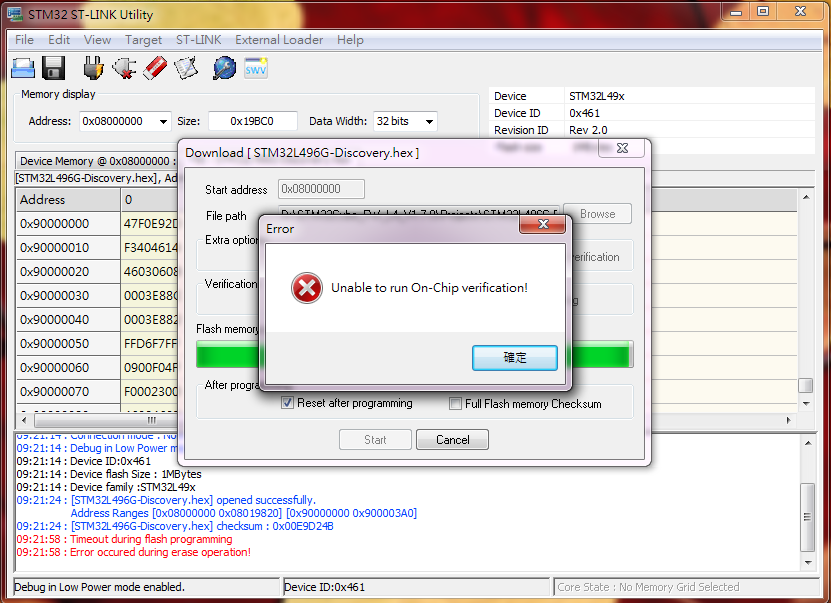Close the Error dialog with X
831x603 pixels.
(x=543, y=224)
